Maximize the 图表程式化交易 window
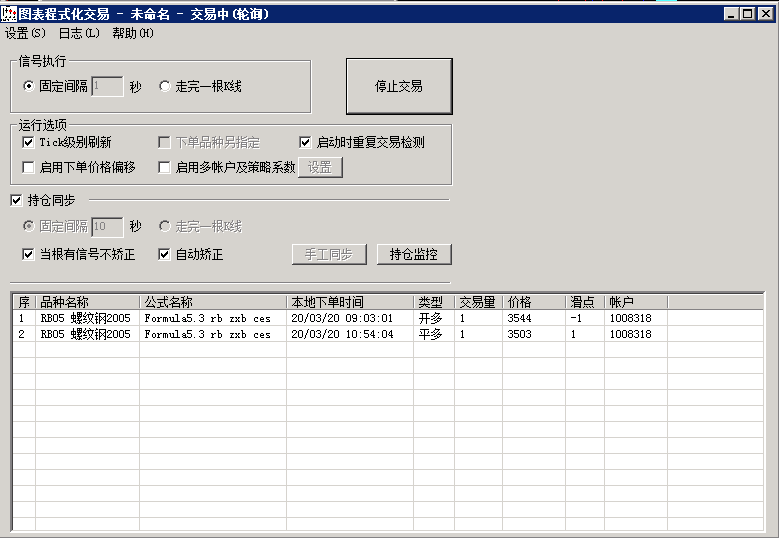Screen dimensions: 779x538 [x=747, y=14]
